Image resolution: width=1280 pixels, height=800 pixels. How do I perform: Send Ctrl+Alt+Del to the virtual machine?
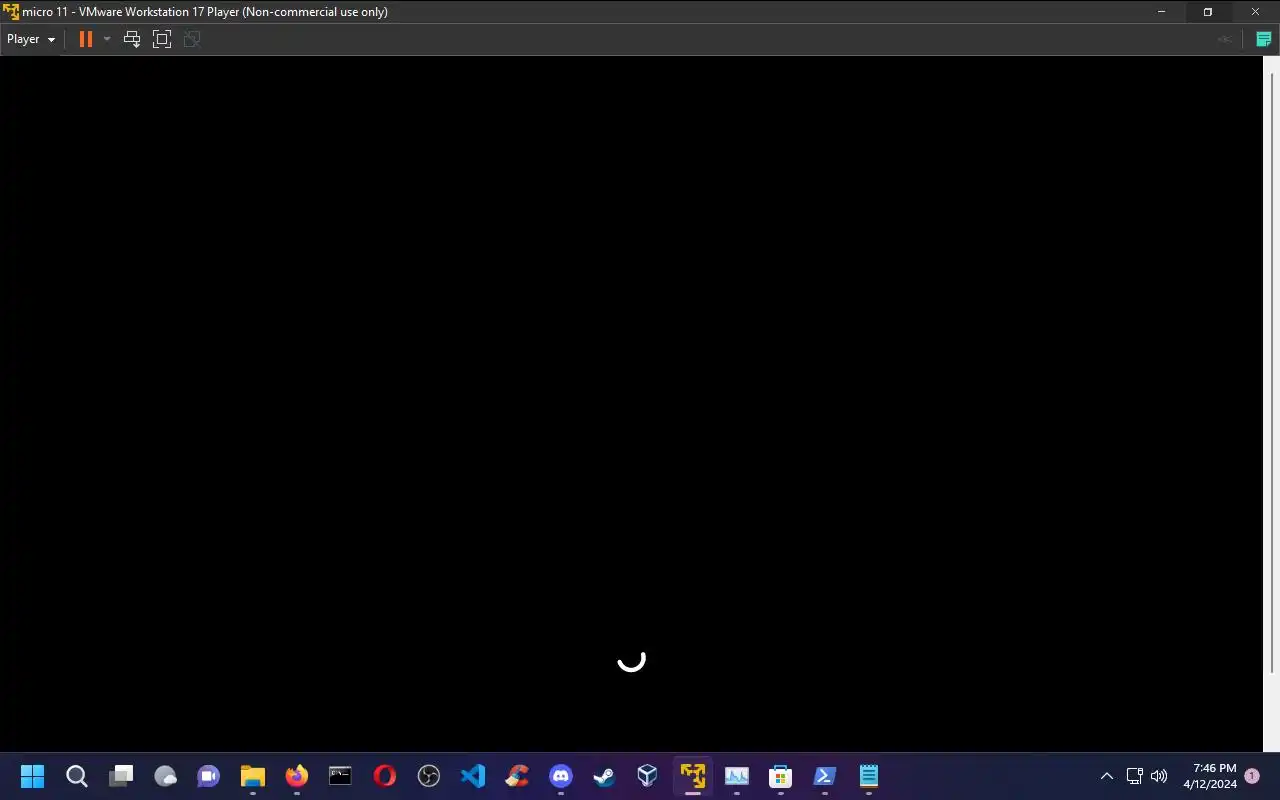point(131,39)
